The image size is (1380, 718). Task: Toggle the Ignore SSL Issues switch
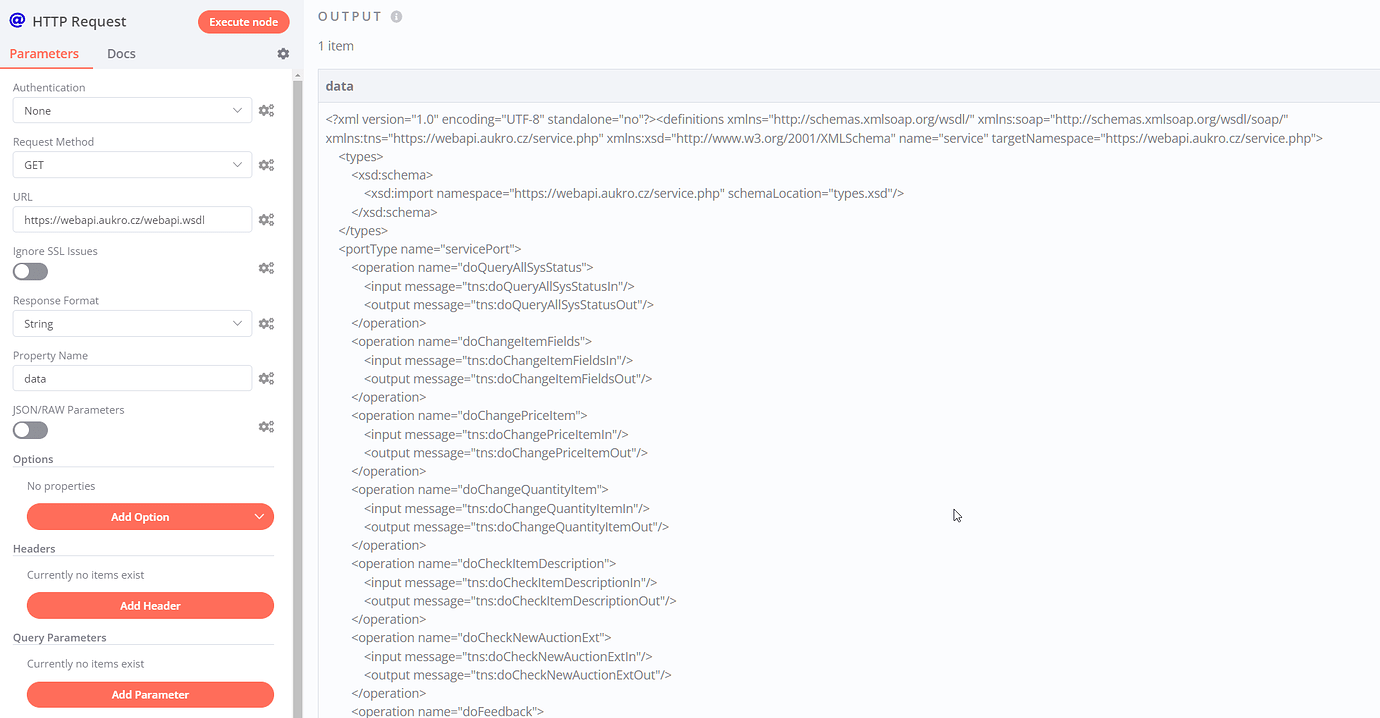pos(30,272)
